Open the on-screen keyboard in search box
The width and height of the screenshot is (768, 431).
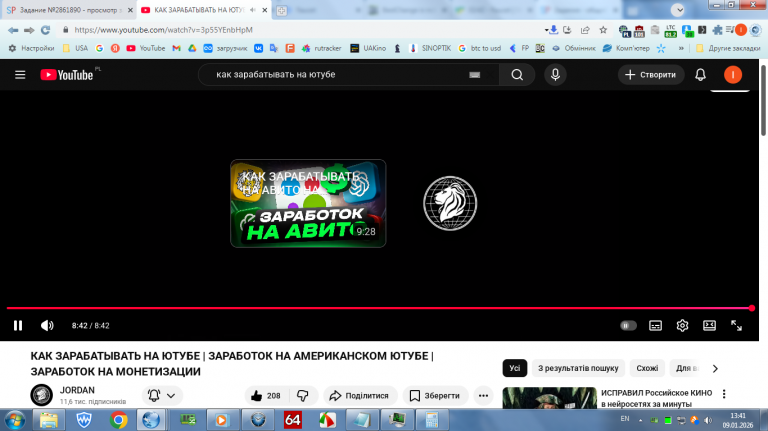pos(475,75)
